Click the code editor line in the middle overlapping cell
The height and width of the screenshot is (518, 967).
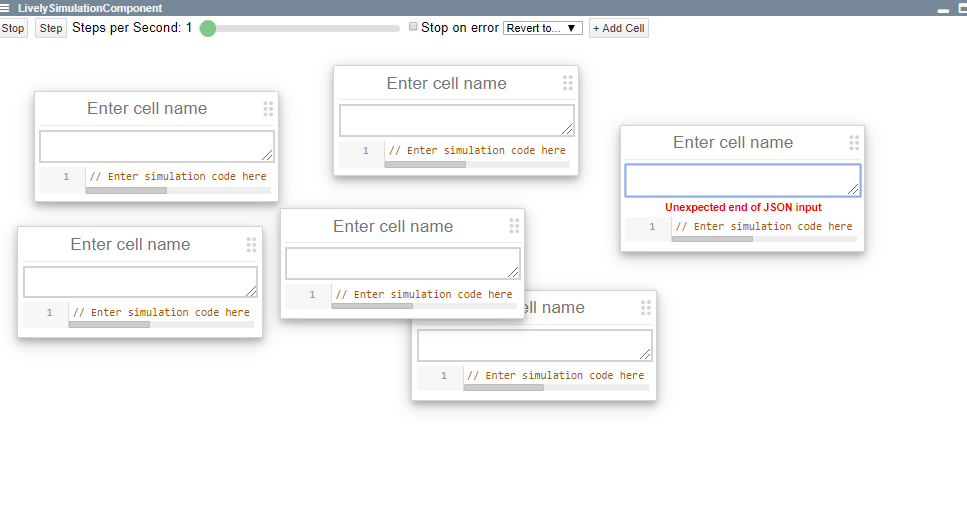(423, 295)
